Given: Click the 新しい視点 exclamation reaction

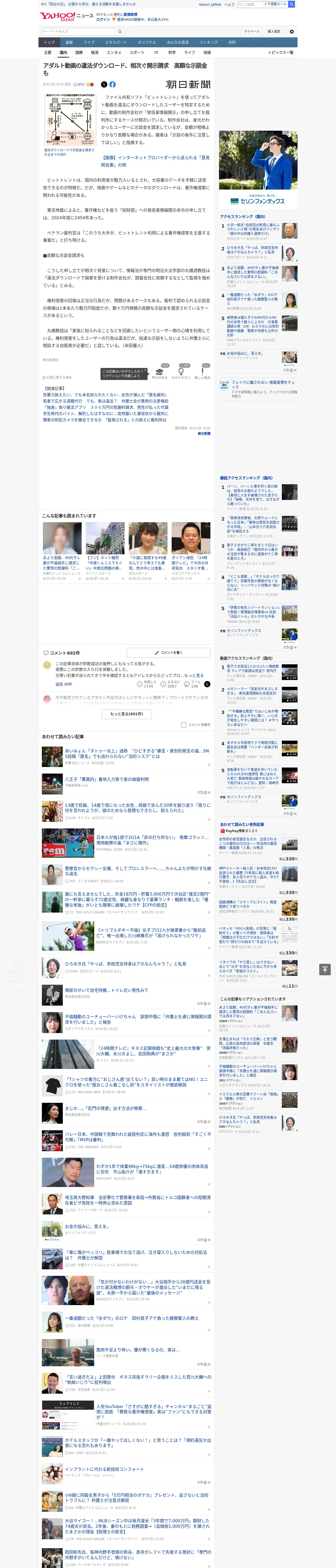Looking at the screenshot, I should (203, 371).
